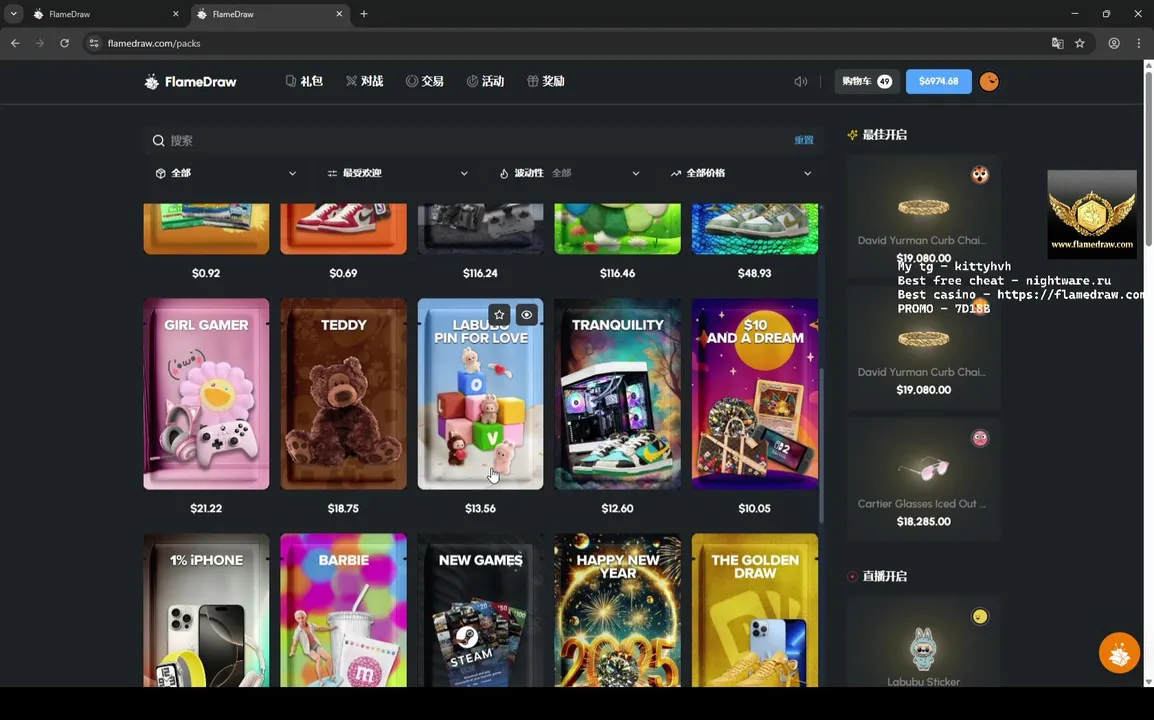Expand the 波动性 volatility dropdown
Viewport: 1154px width, 720px height.
pyautogui.click(x=569, y=173)
